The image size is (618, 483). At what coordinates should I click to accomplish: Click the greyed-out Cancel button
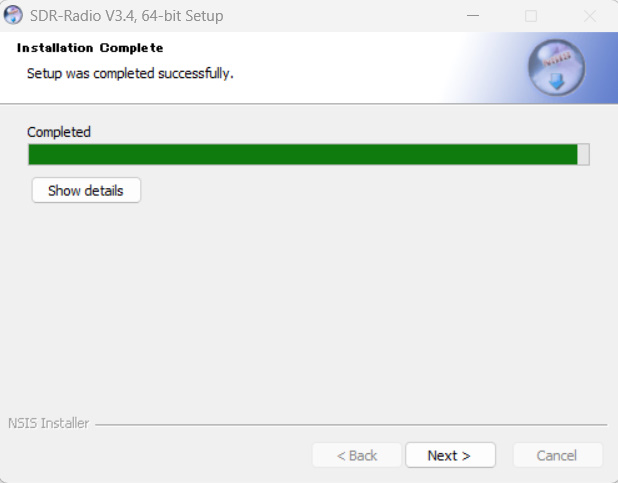tap(557, 455)
